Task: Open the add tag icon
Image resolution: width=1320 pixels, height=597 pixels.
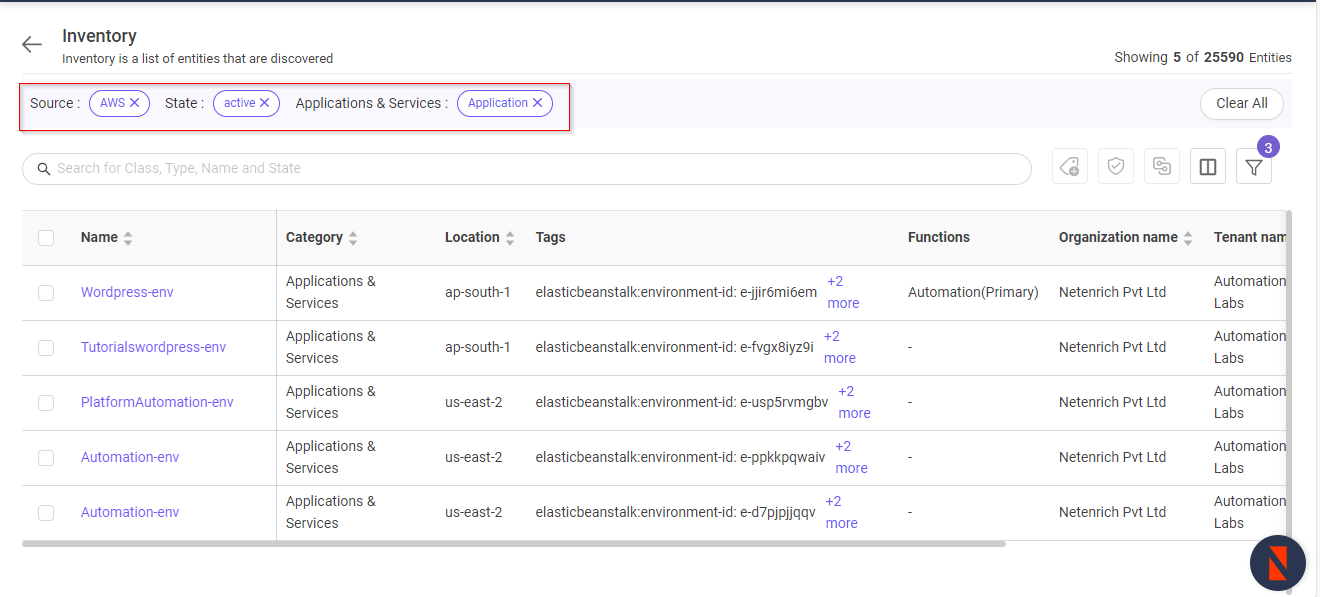Action: coord(1069,166)
